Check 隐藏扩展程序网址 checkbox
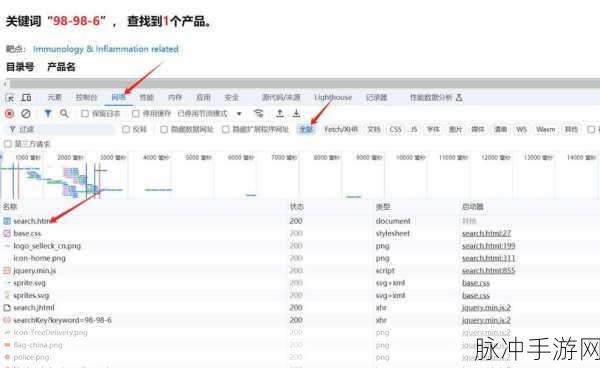 [x=226, y=130]
